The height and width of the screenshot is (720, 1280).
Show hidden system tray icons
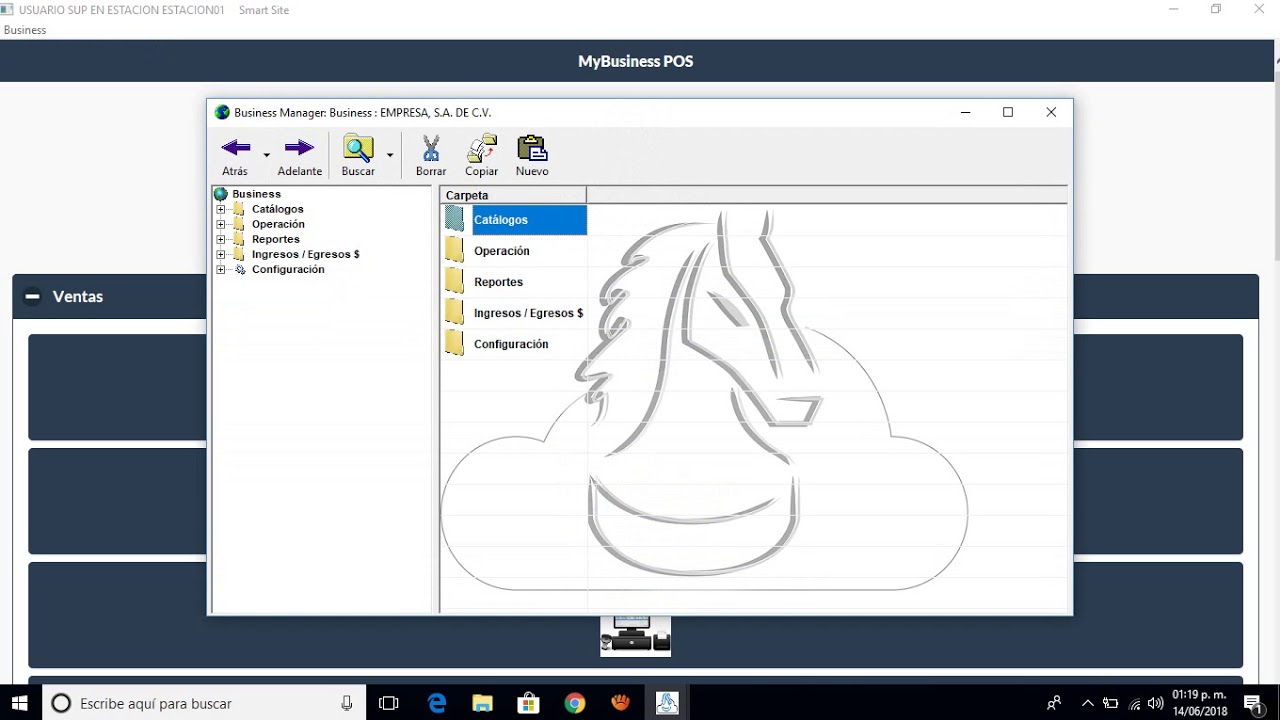click(1088, 703)
